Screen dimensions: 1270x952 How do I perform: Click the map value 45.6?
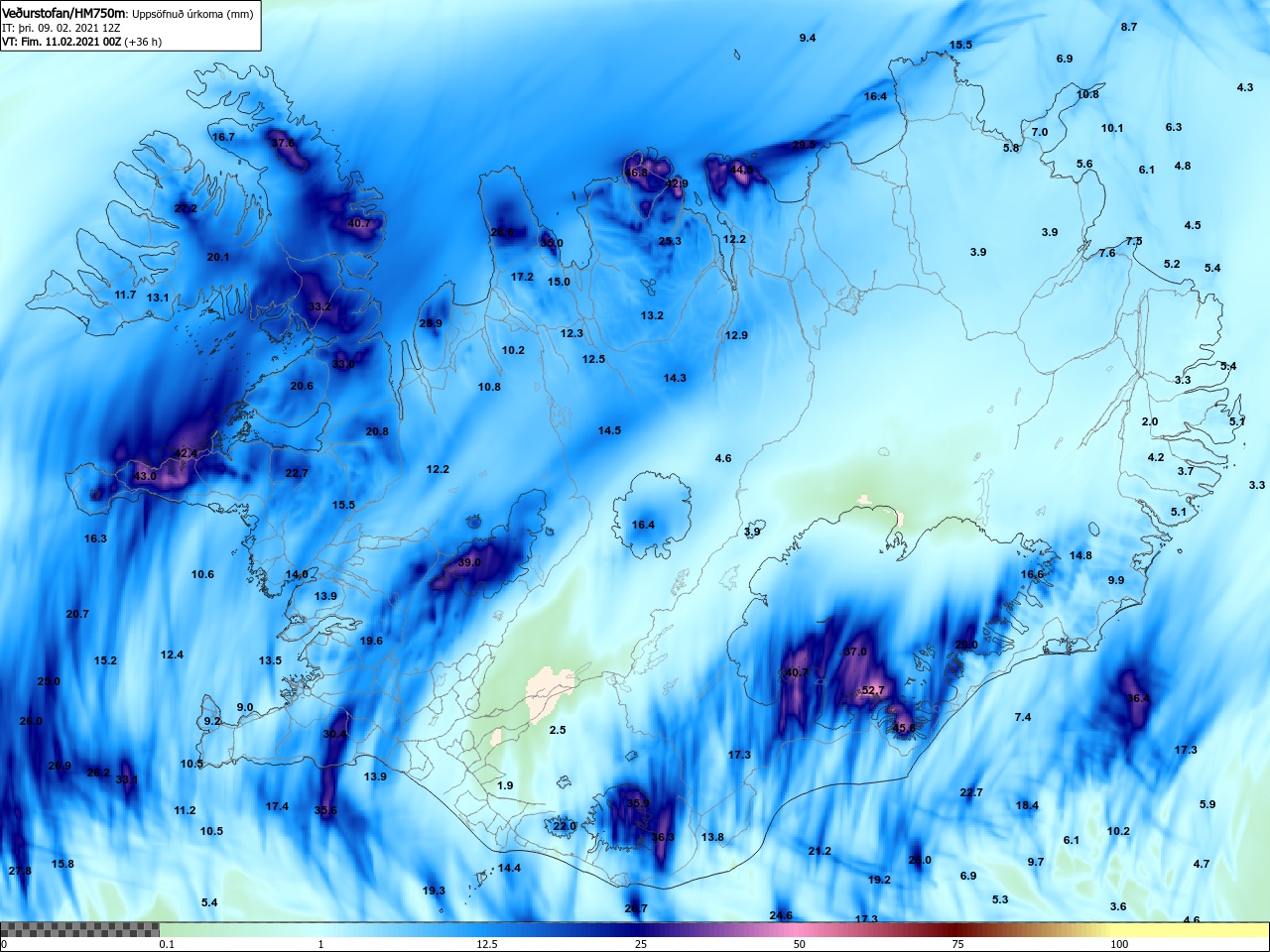[x=904, y=728]
